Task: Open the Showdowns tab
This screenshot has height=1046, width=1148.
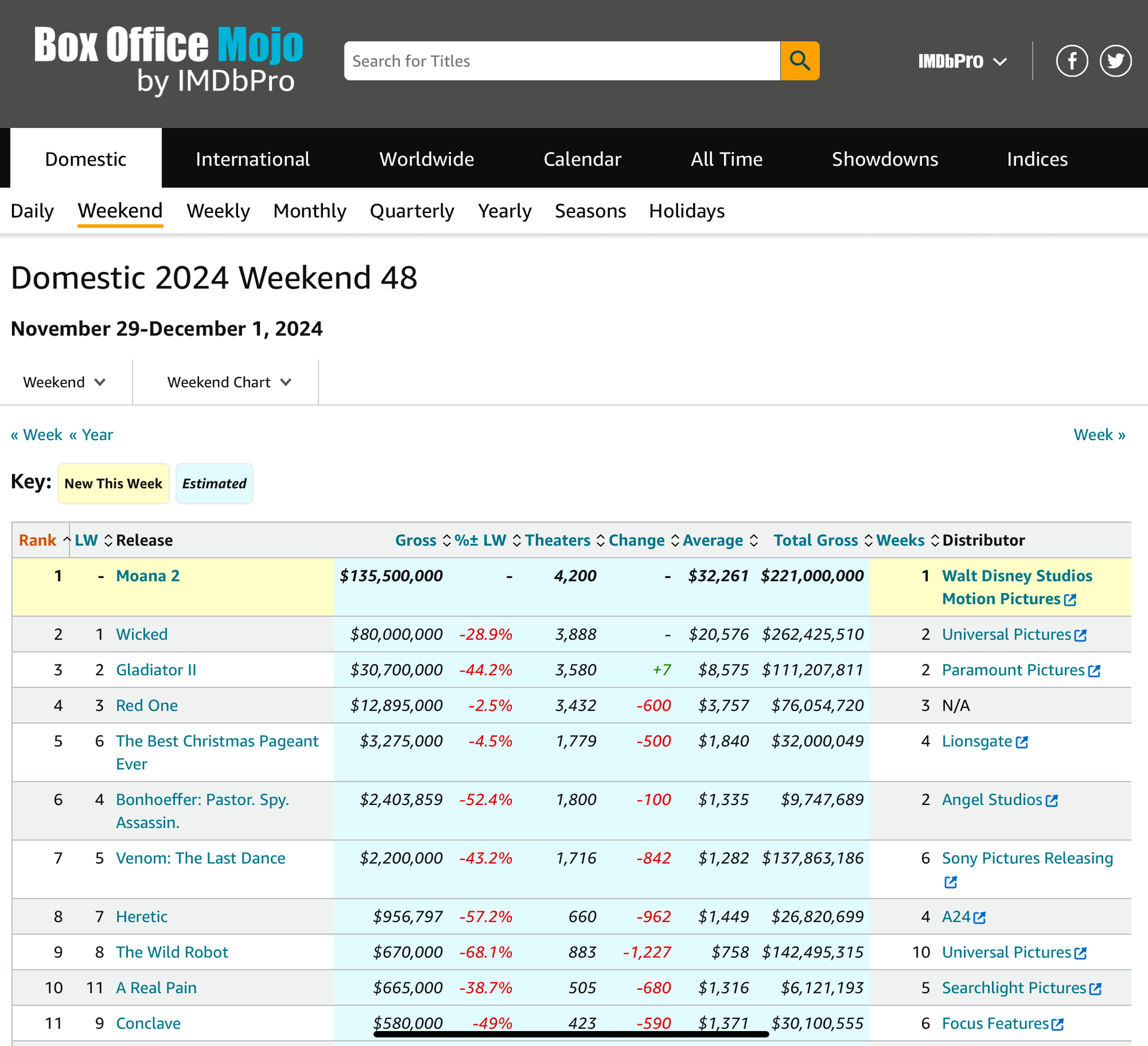Action: point(885,159)
